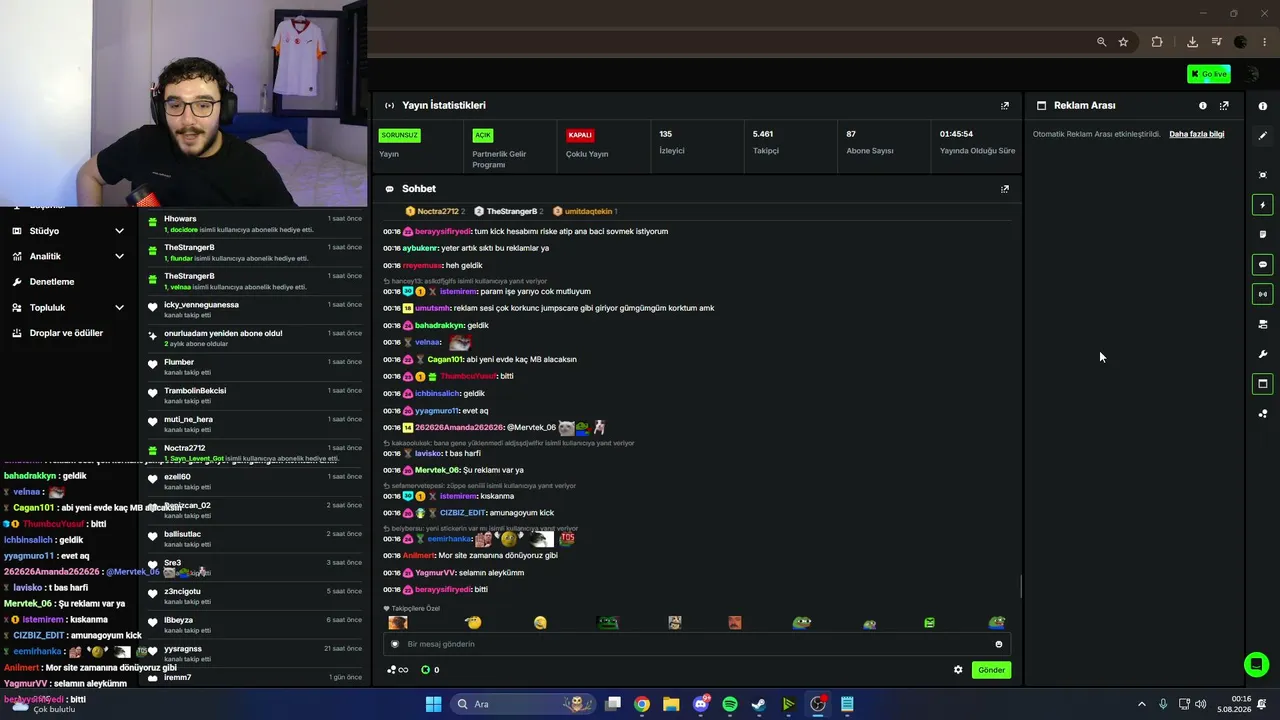Viewport: 1280px width, 720px height.
Task: Open Steam from the taskbar
Action: (x=759, y=704)
